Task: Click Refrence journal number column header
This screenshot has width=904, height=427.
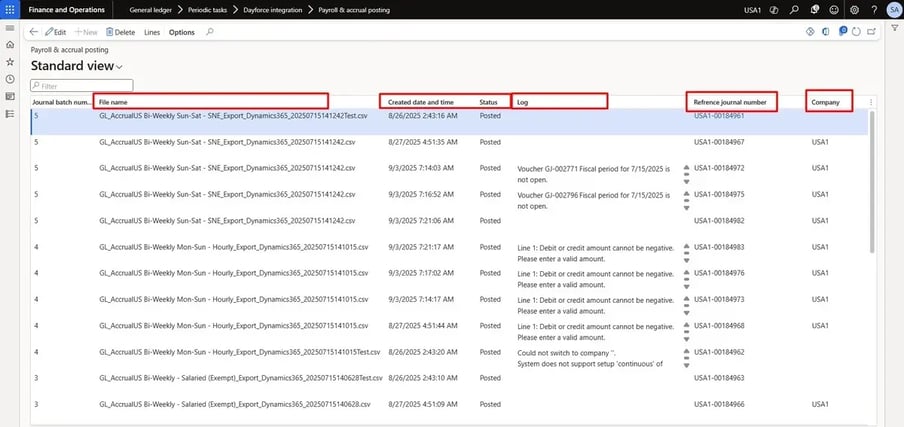Action: 732,101
